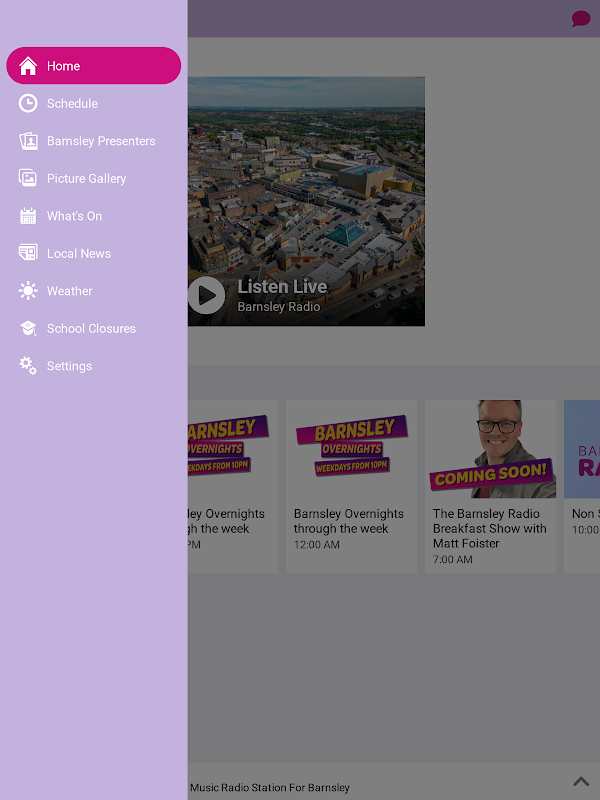Click the Picture Gallery images icon
This screenshot has height=800, width=600.
(x=28, y=178)
